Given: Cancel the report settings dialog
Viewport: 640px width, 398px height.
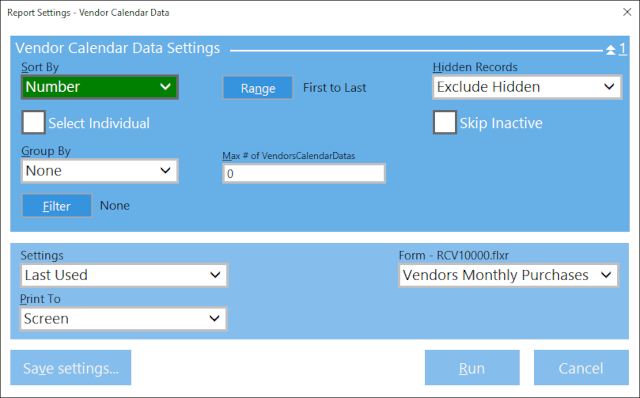Looking at the screenshot, I should tap(581, 368).
